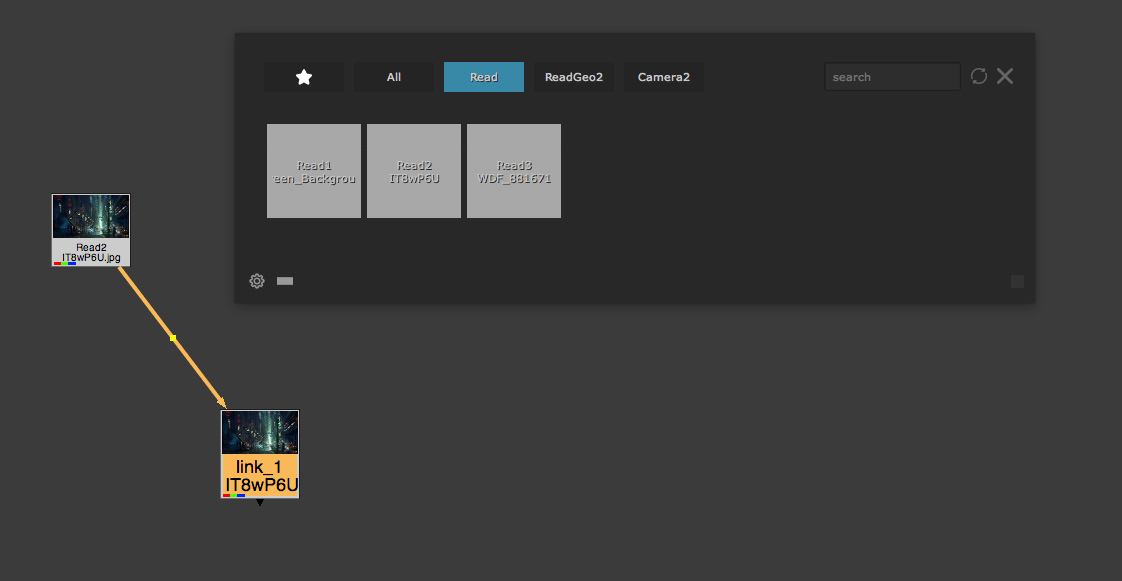Select the Read filter tab
1122x581 pixels.
tap(484, 77)
